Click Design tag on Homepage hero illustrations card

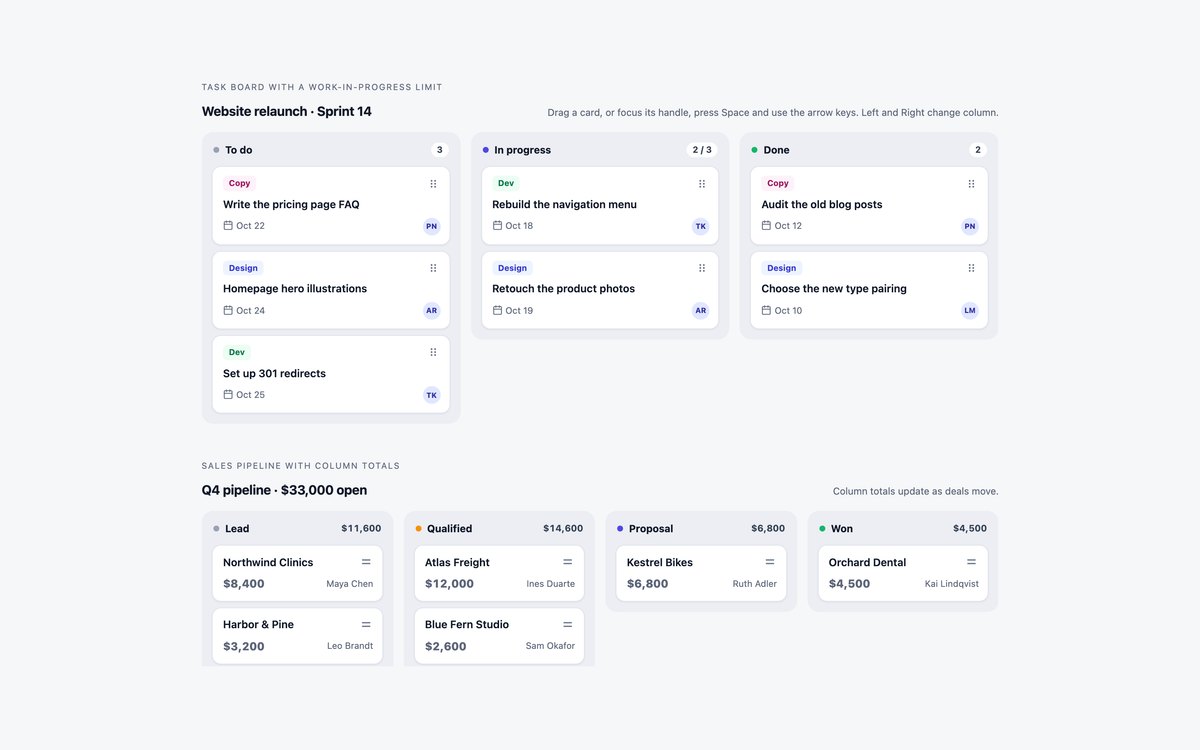point(243,268)
